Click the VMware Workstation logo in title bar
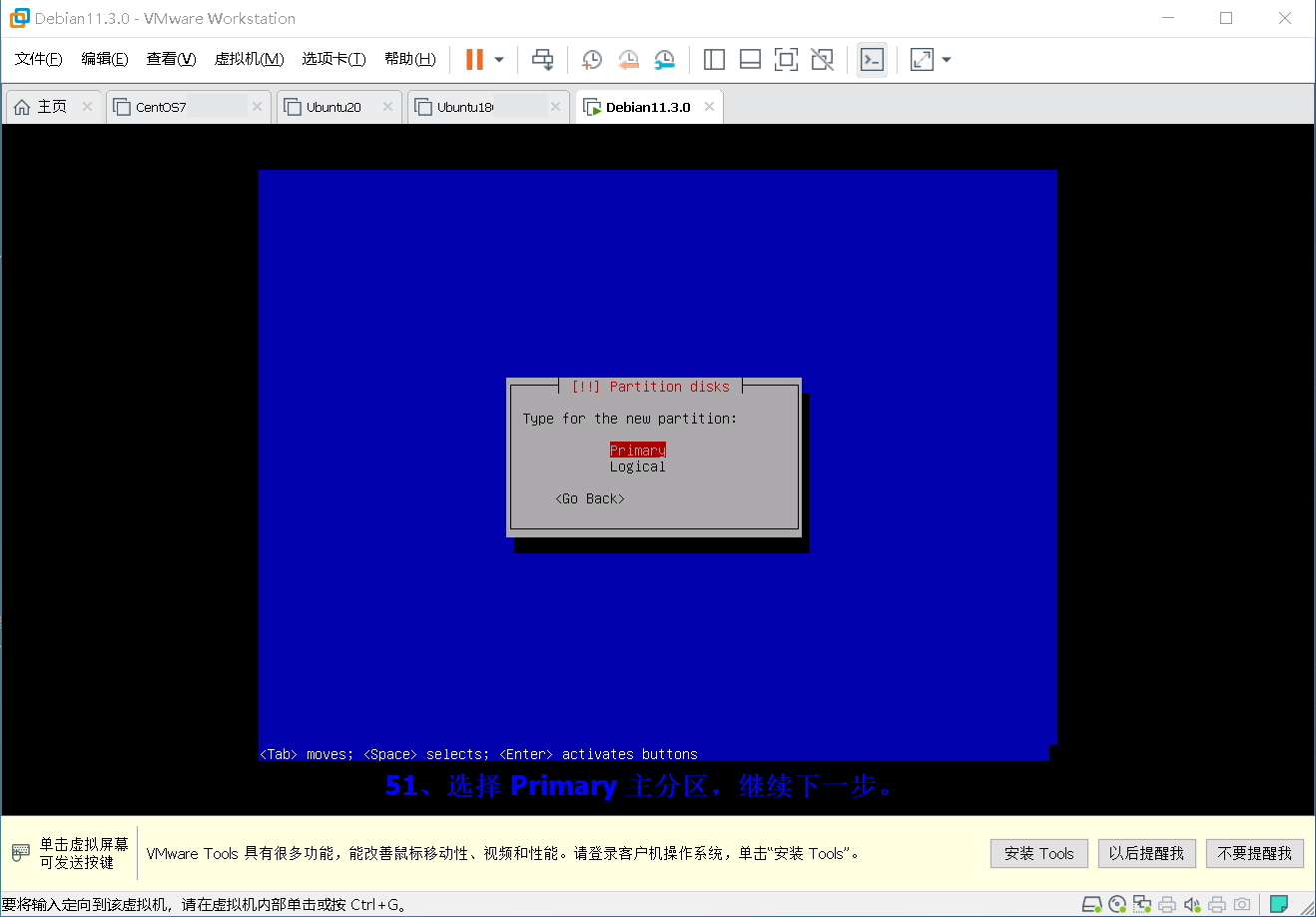The height and width of the screenshot is (917, 1316). click(x=19, y=18)
